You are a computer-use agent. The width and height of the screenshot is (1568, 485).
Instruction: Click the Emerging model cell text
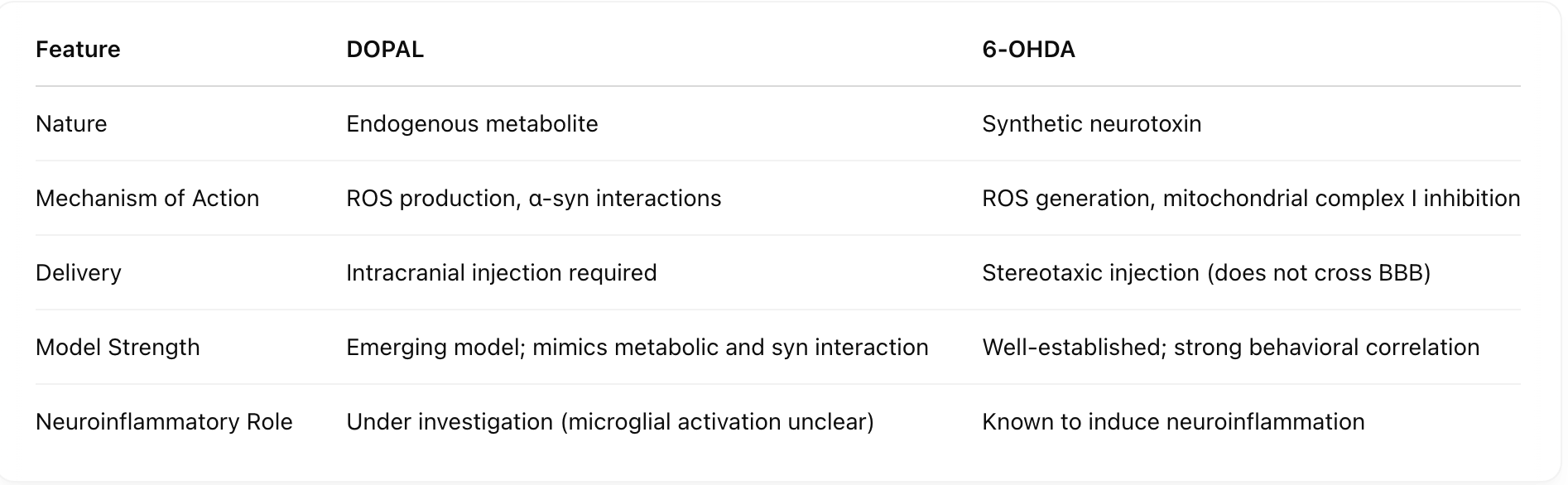(637, 348)
